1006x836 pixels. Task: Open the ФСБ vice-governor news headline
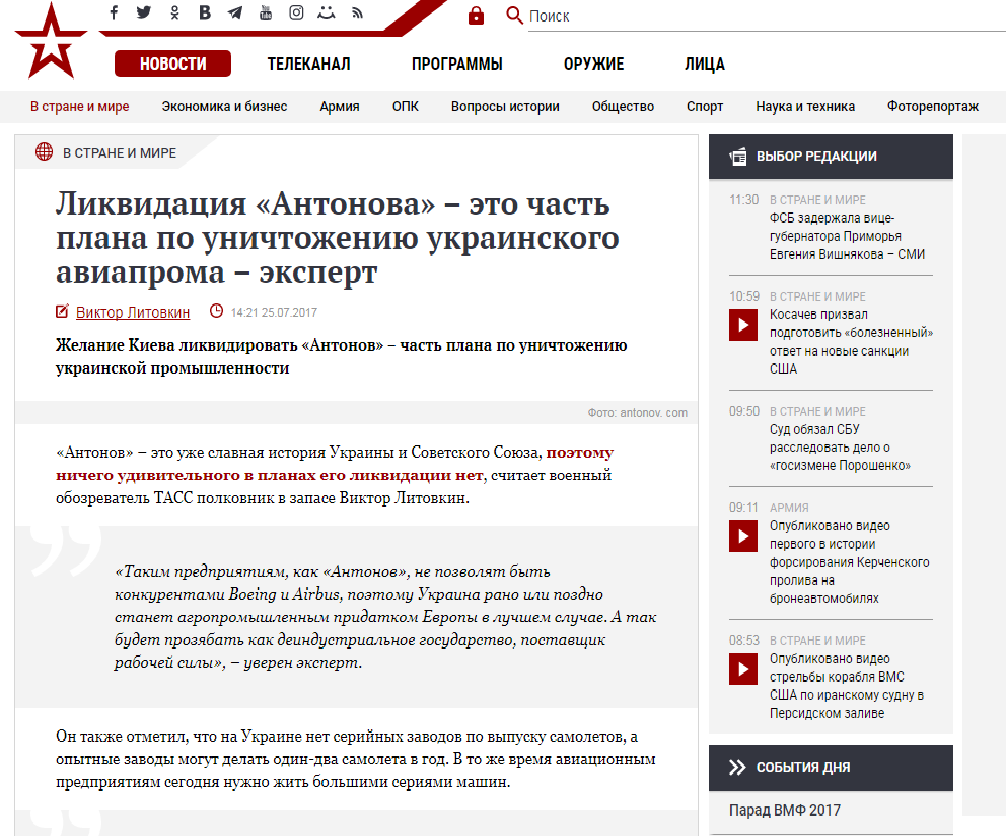847,236
